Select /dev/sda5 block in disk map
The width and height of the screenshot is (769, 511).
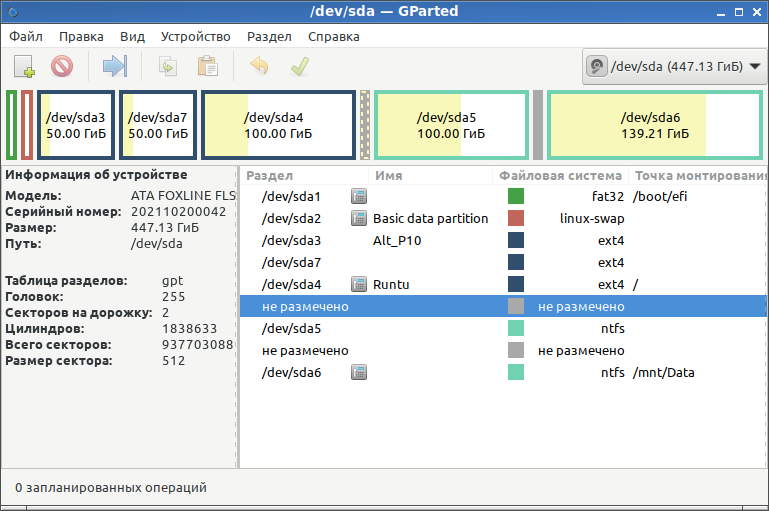coord(451,125)
